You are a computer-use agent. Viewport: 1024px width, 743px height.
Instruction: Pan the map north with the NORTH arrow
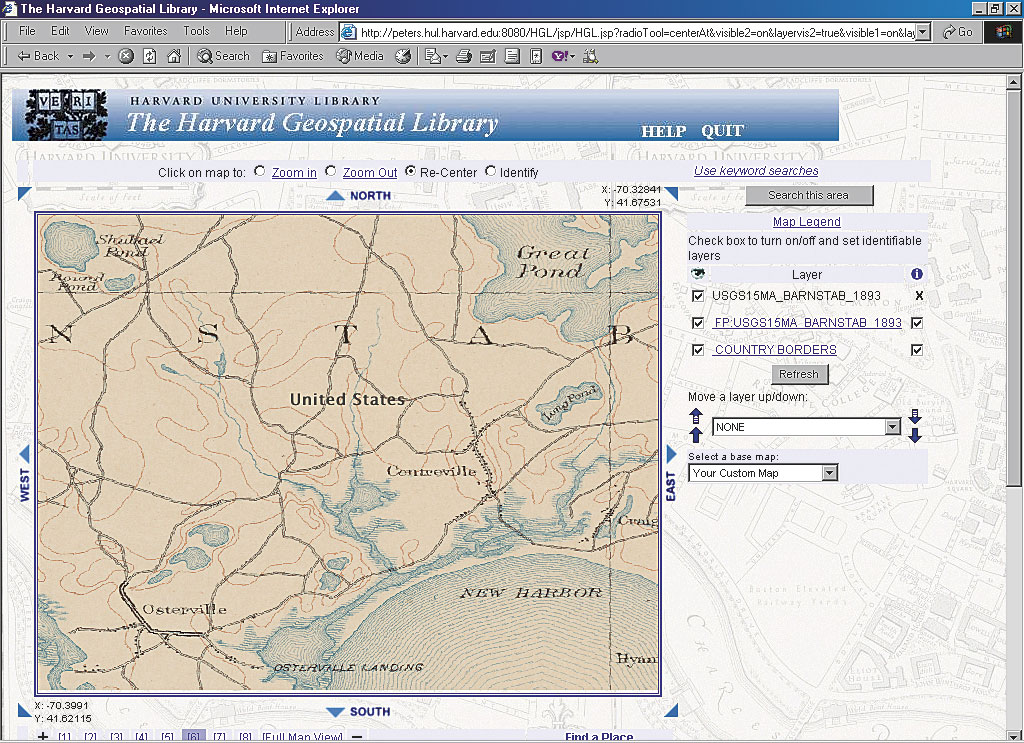[x=335, y=195]
